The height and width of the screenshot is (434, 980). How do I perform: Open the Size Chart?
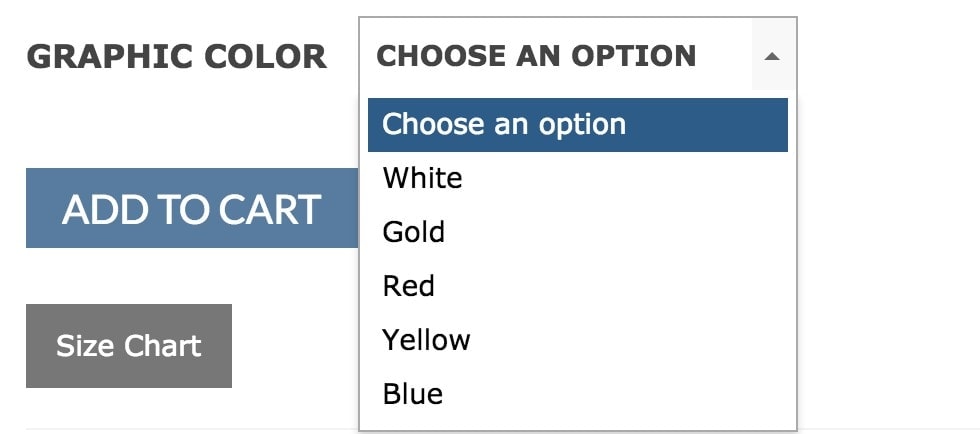pyautogui.click(x=129, y=346)
